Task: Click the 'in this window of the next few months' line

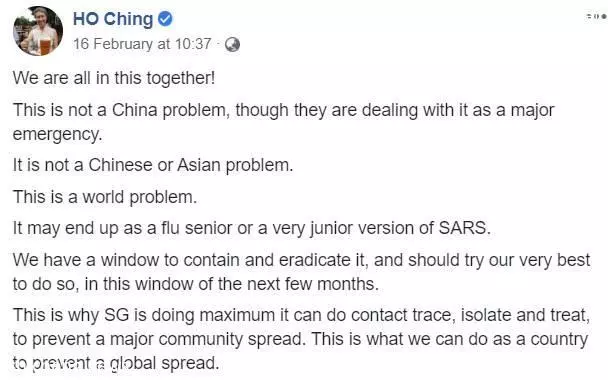Action: coord(195,284)
